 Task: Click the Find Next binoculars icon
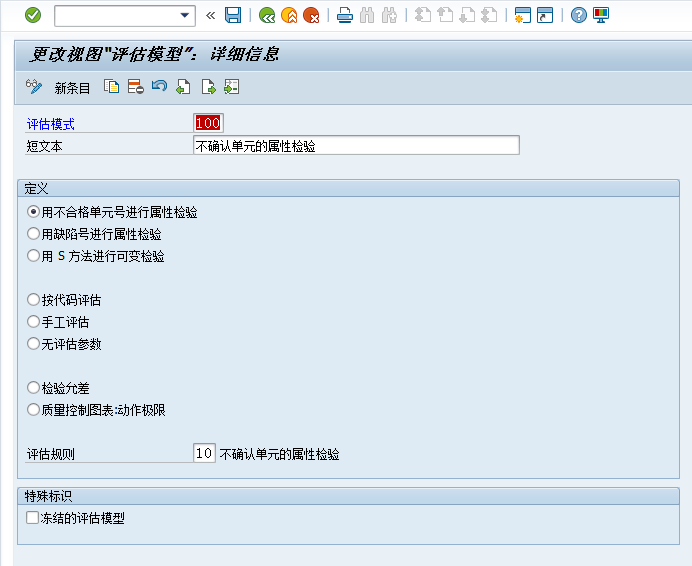[389, 15]
